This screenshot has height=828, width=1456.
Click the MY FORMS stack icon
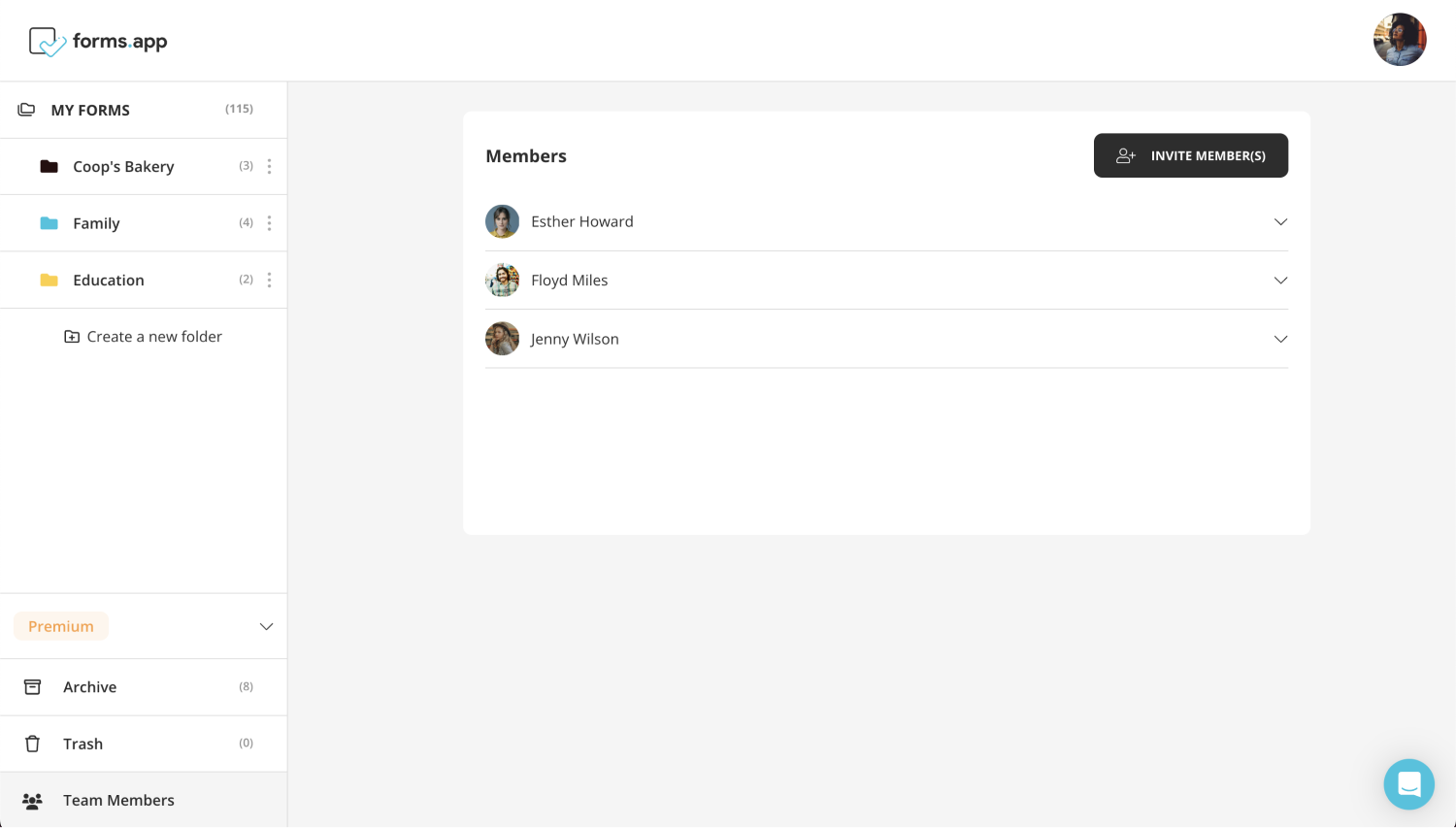[26, 110]
